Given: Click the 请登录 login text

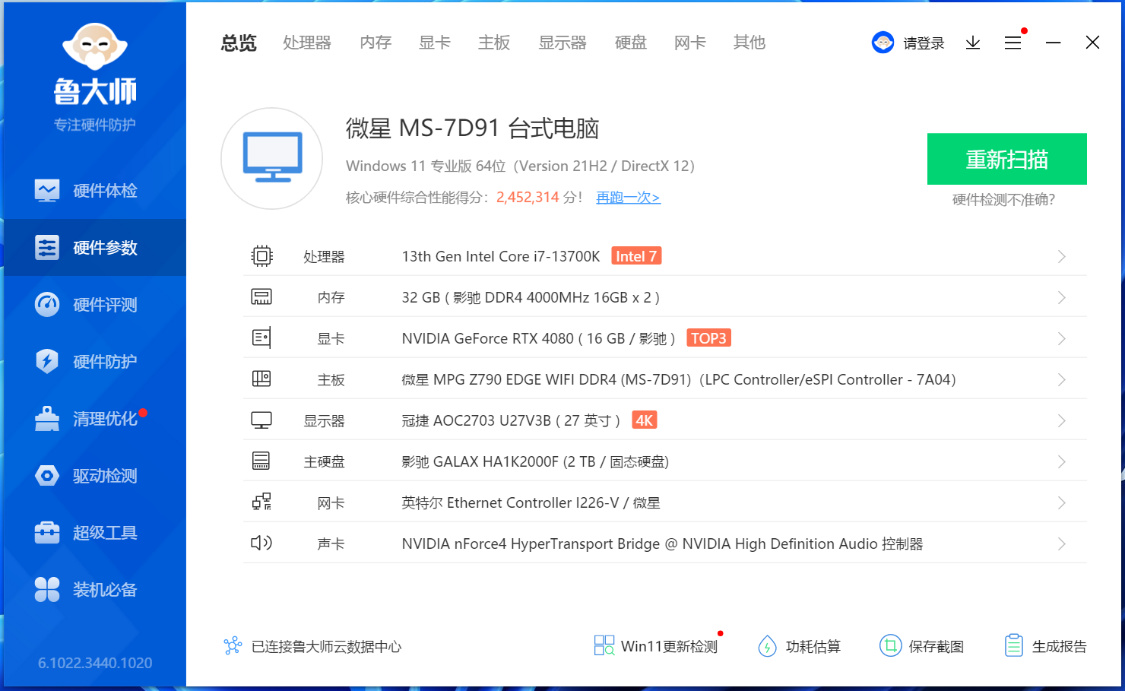Looking at the screenshot, I should [923, 44].
